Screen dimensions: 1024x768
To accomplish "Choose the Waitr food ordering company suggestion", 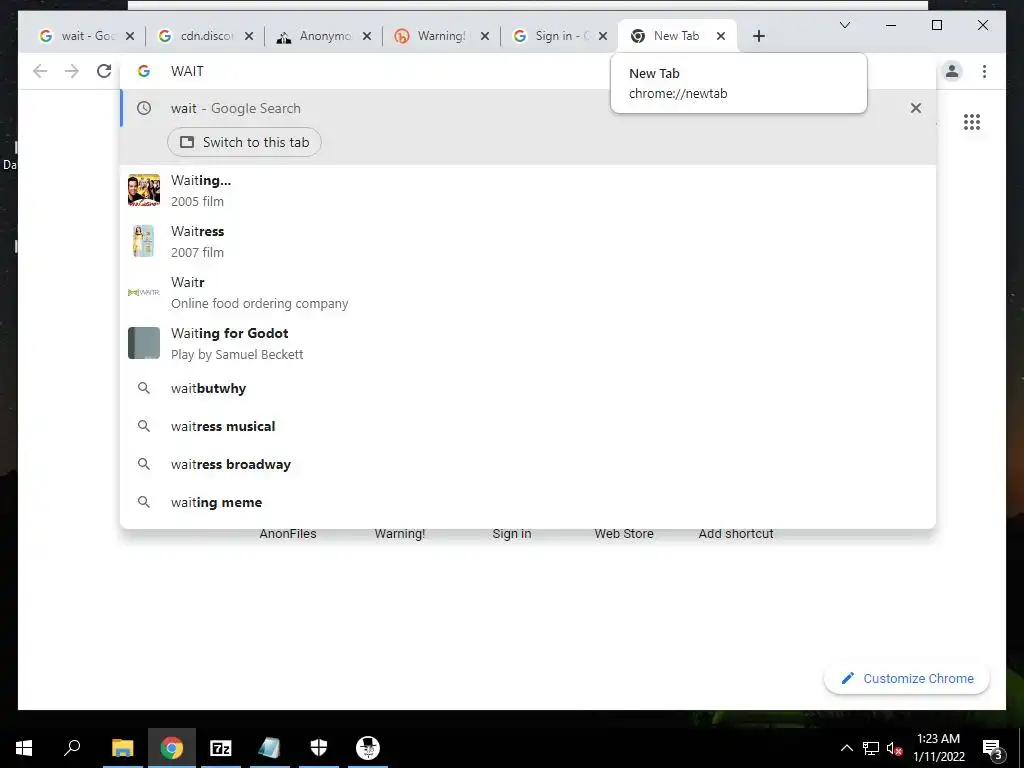I will [x=528, y=293].
